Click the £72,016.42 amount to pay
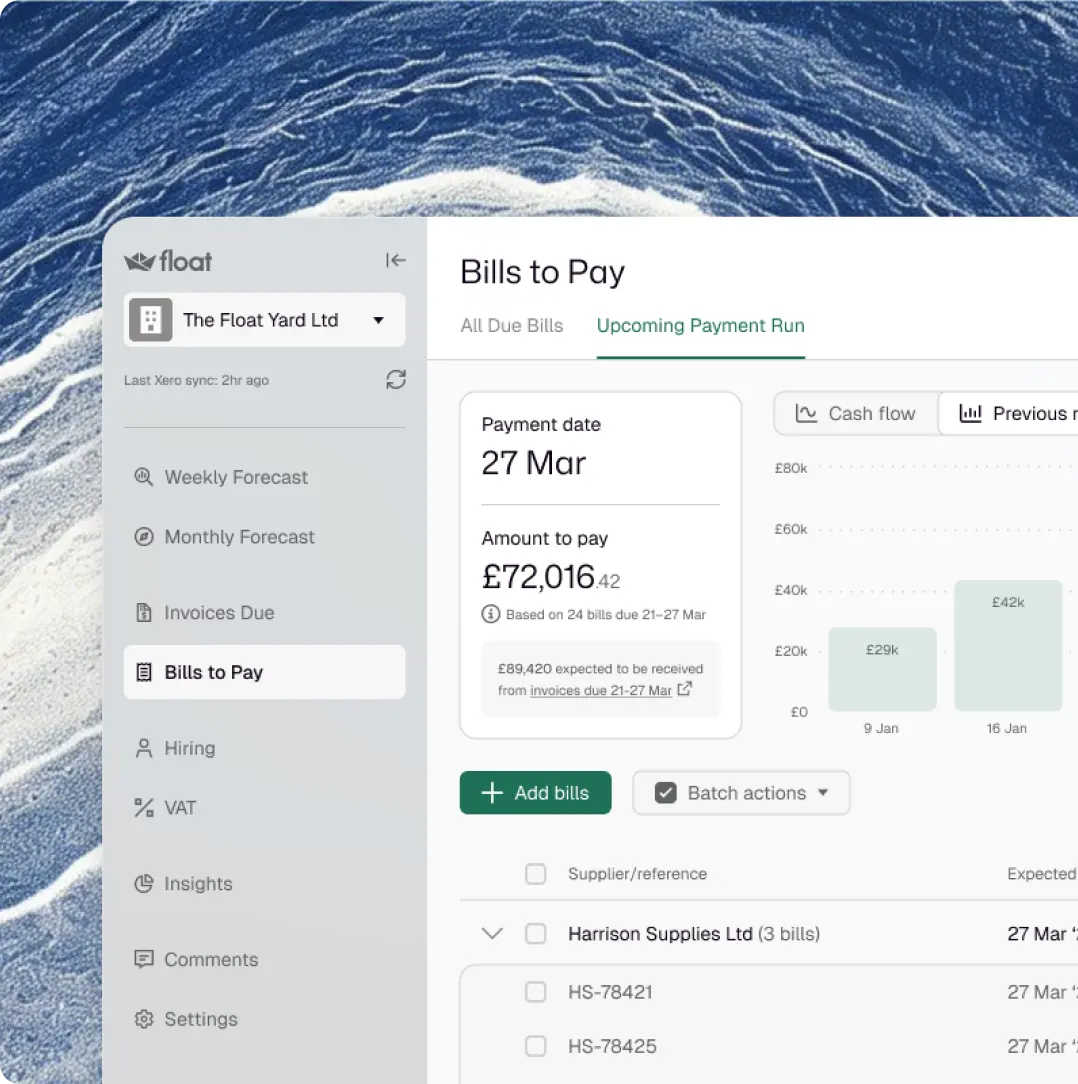 coord(550,577)
